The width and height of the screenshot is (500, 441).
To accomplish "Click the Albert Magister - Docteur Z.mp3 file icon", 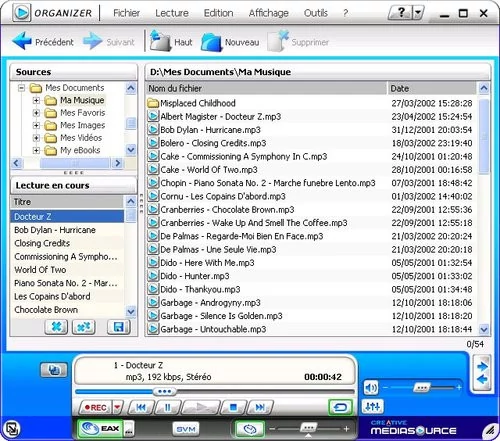I will pos(153,116).
